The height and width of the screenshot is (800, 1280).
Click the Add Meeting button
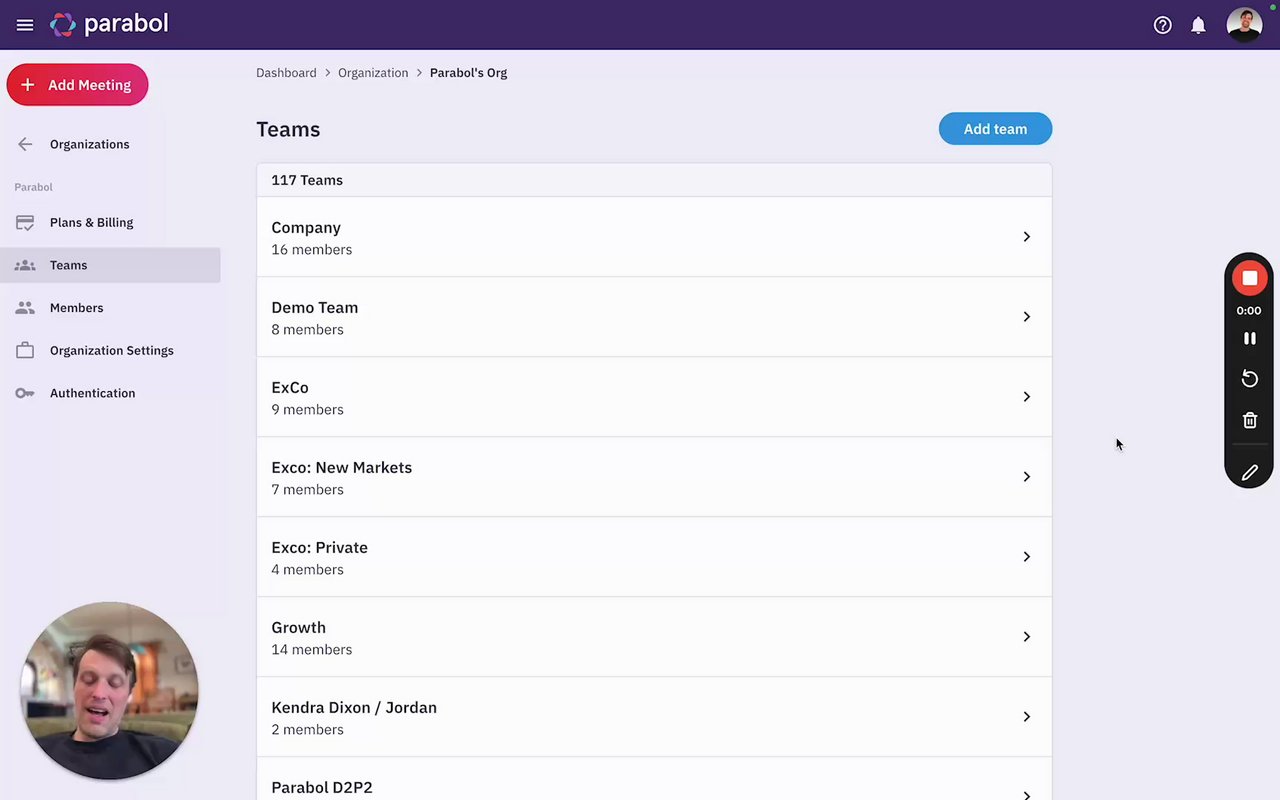[77, 85]
